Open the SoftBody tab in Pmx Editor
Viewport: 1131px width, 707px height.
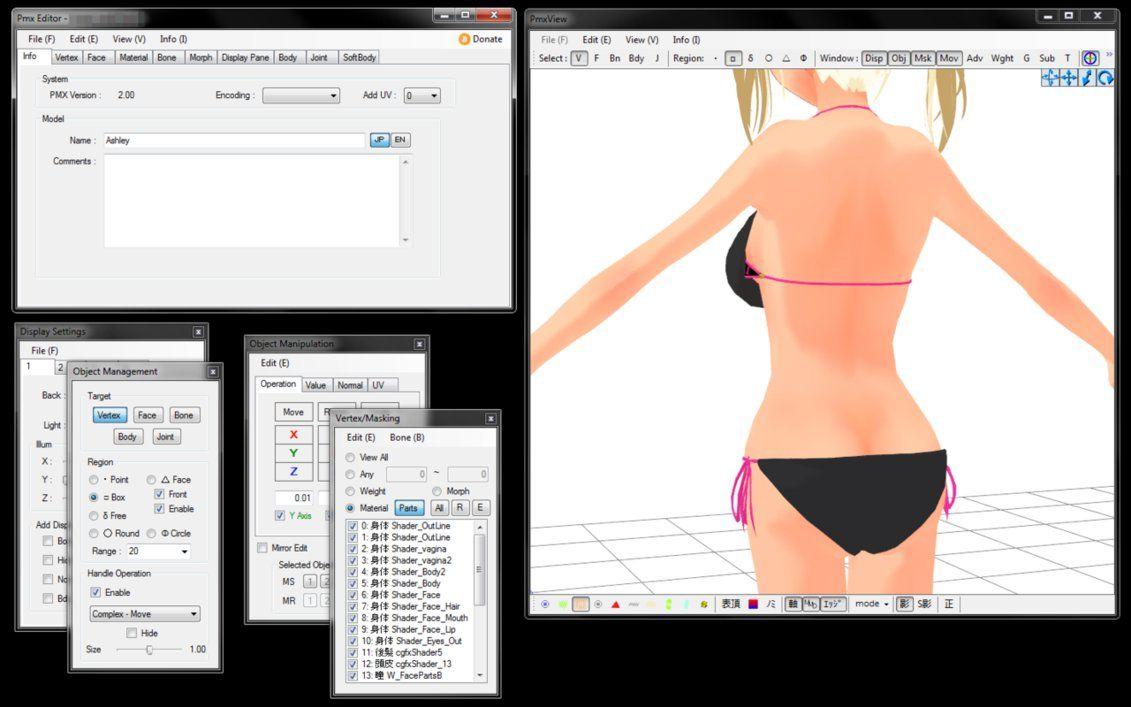pos(359,58)
